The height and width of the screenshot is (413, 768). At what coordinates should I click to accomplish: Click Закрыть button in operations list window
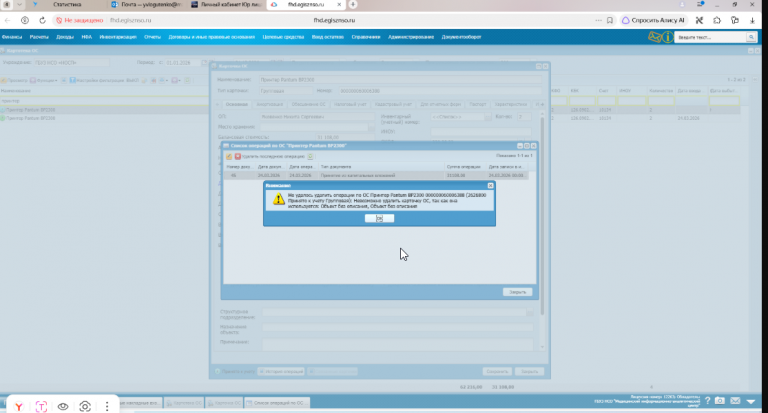[517, 292]
